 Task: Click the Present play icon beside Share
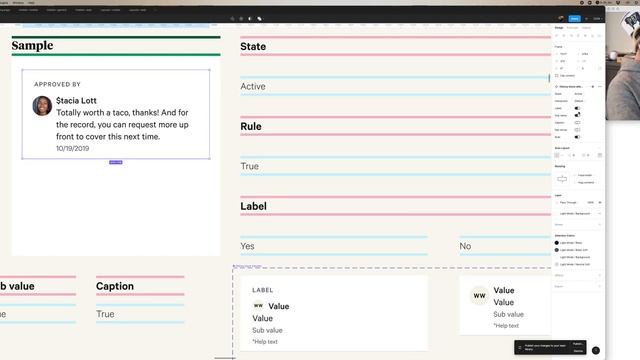[587, 18]
